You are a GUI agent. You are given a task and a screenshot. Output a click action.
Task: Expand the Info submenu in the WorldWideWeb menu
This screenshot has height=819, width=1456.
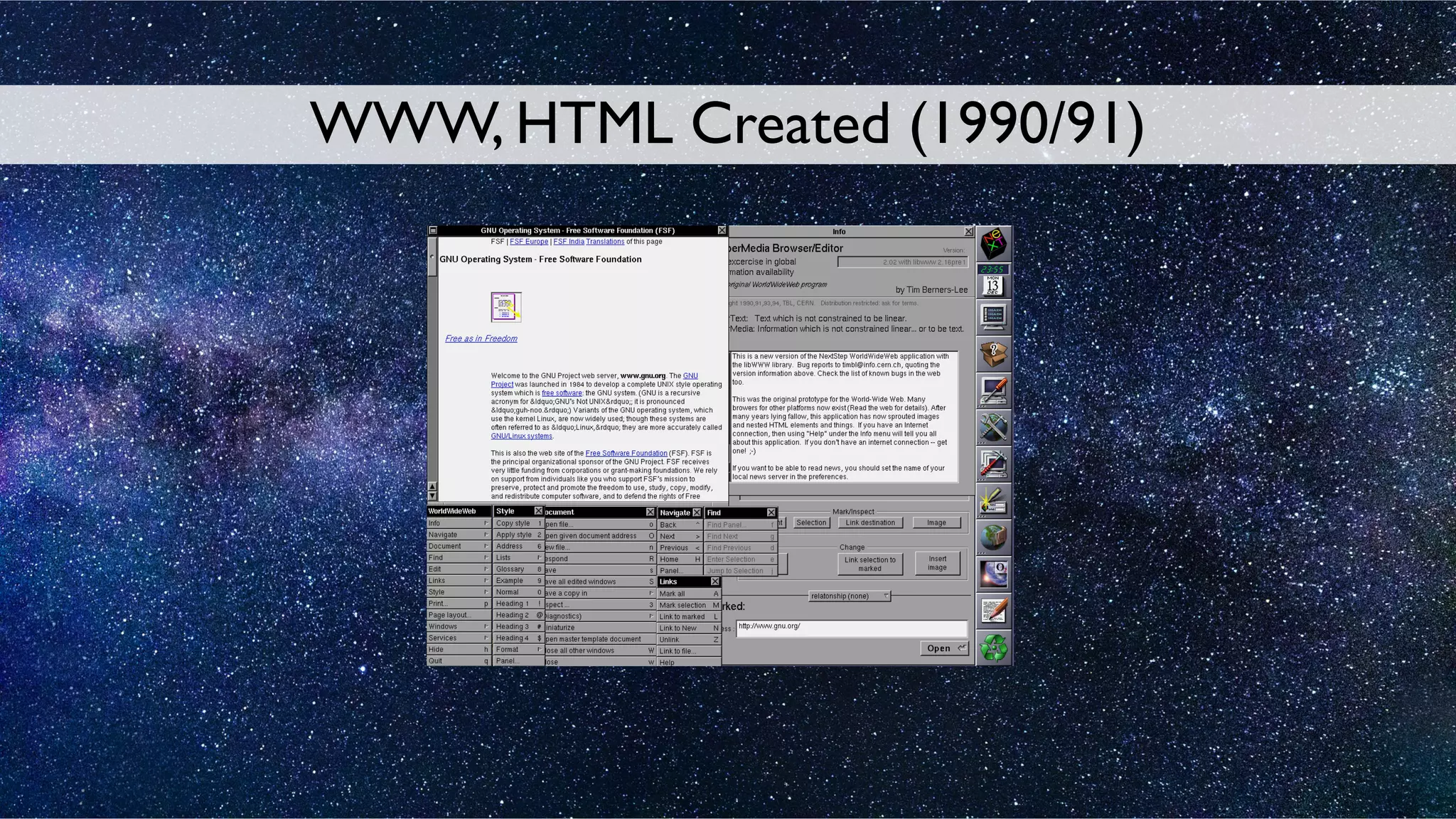(459, 523)
